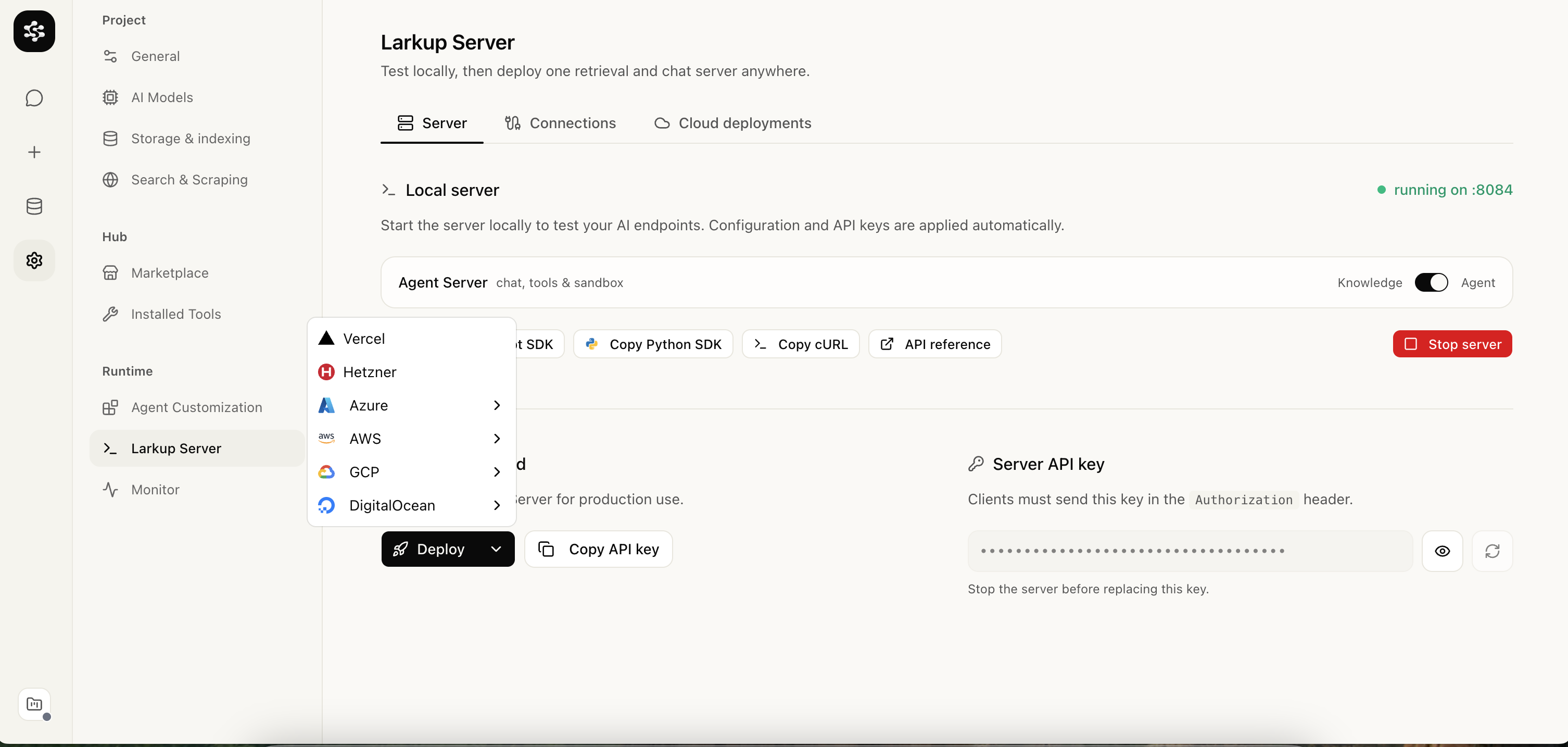Screen dimensions: 1568x747
Task: Open Agent Customization page
Action: (197, 408)
